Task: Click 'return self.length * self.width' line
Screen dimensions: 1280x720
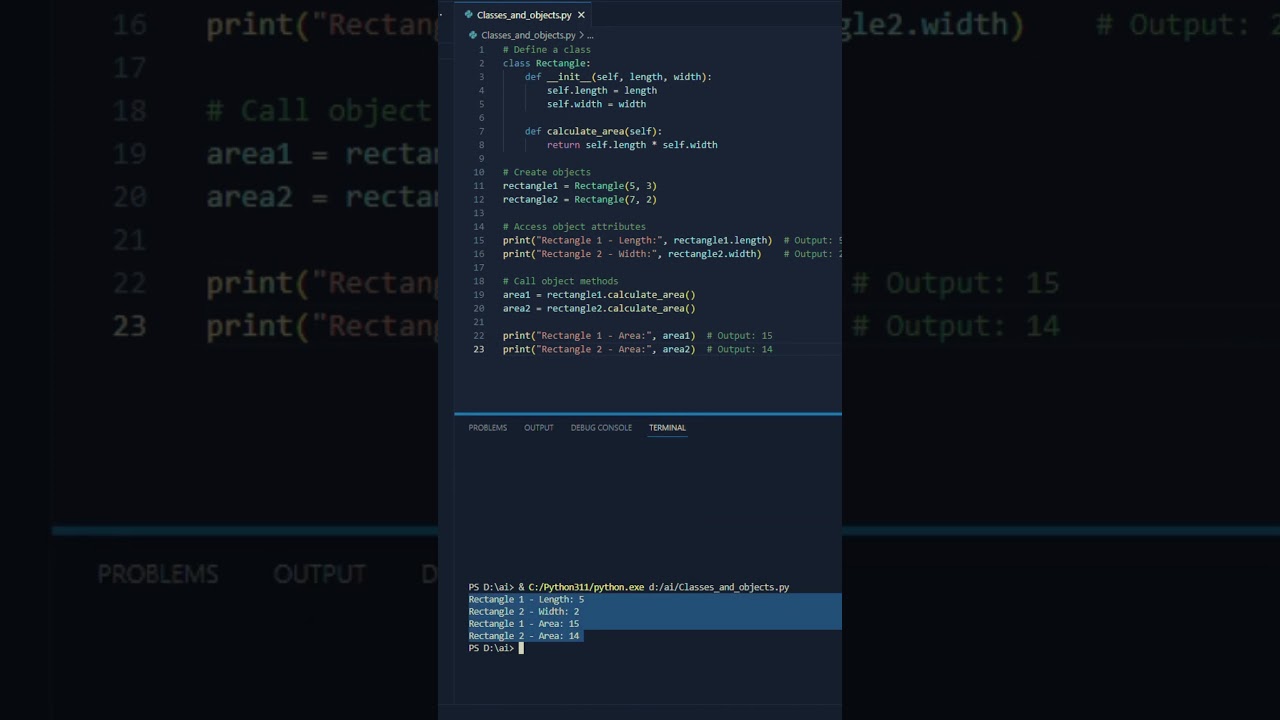Action: coord(632,145)
